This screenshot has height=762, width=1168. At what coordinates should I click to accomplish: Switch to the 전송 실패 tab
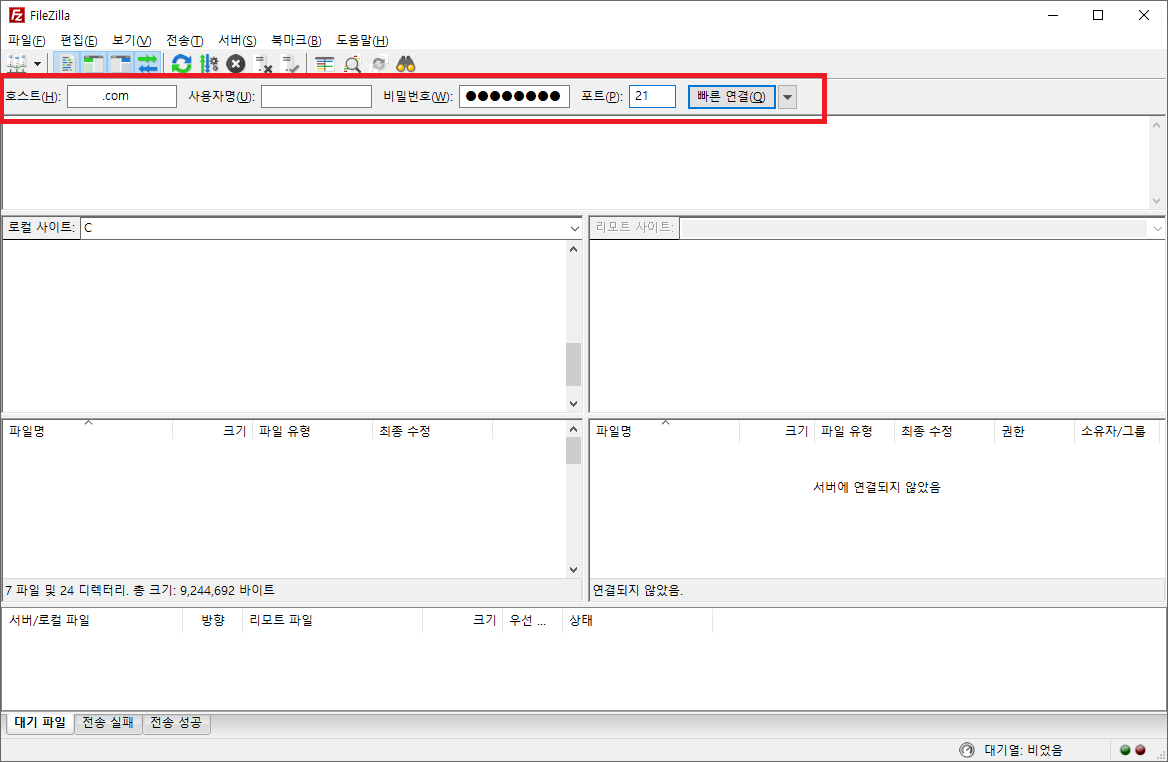[108, 723]
